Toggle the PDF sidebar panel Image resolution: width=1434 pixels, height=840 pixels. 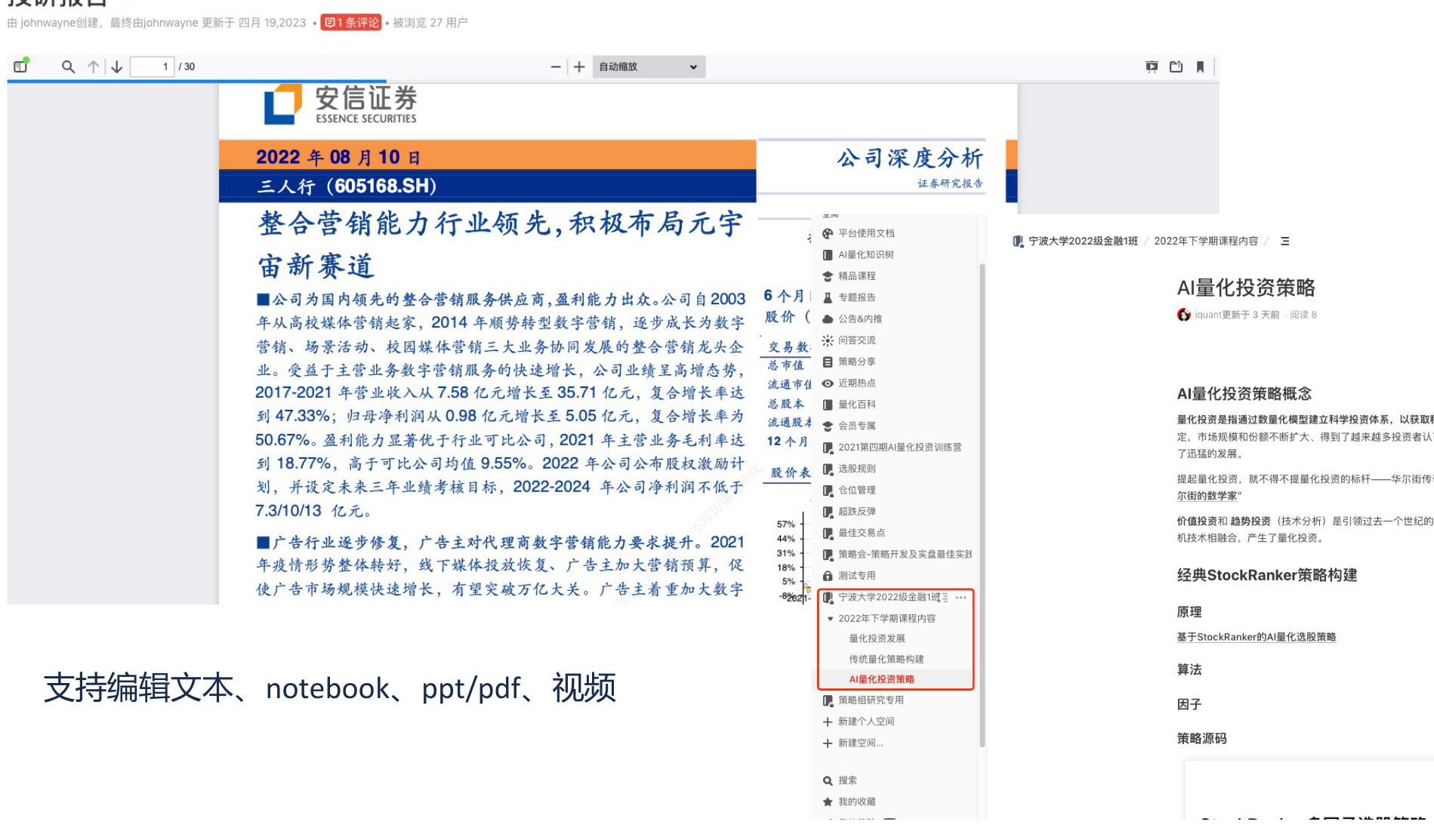[x=20, y=66]
